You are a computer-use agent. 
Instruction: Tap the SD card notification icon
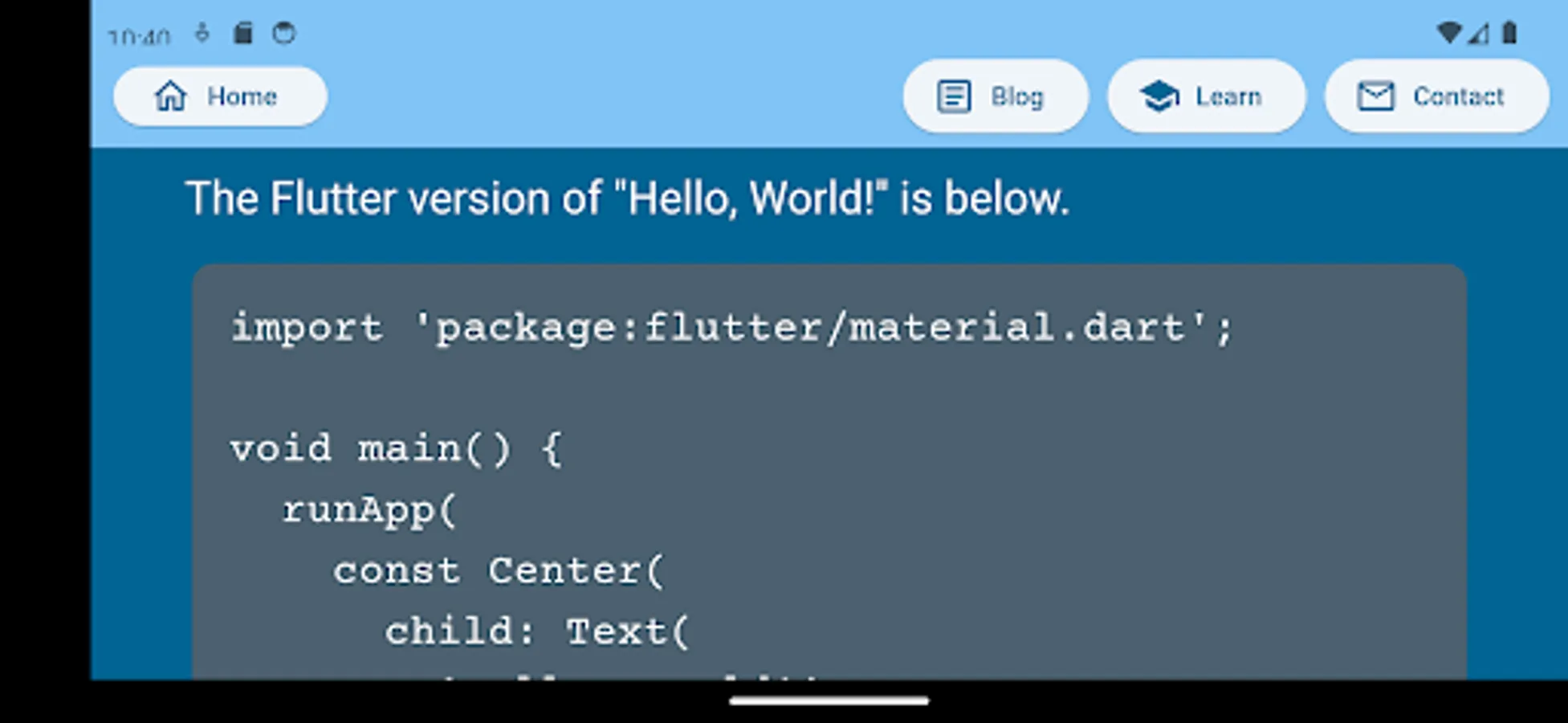(x=242, y=33)
